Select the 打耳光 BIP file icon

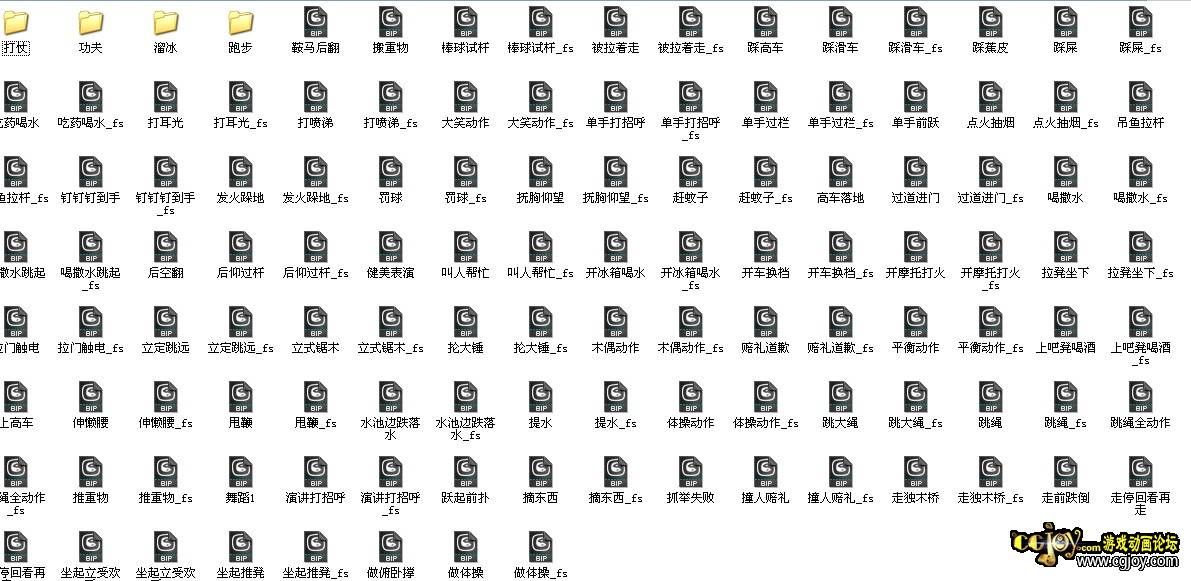[166, 97]
